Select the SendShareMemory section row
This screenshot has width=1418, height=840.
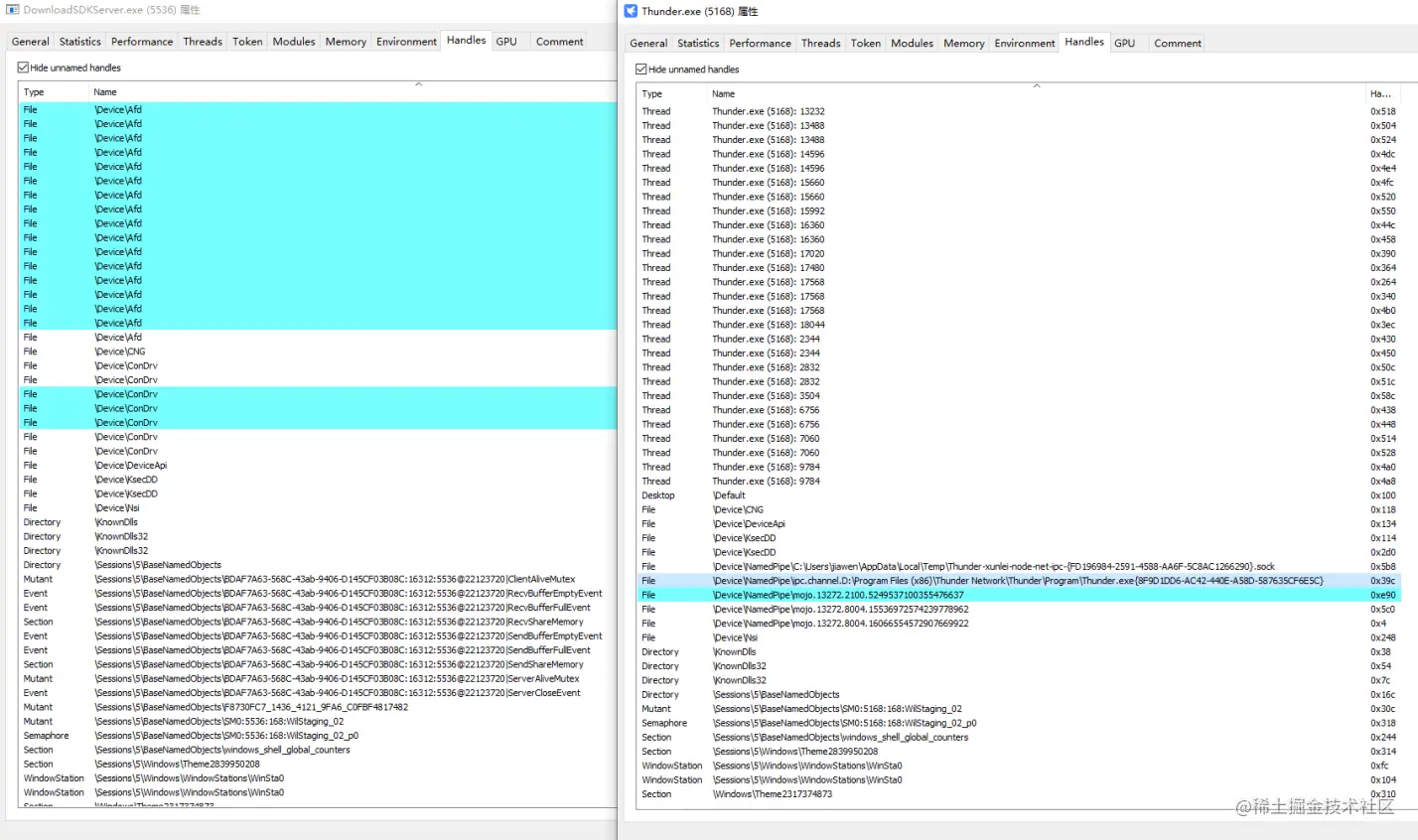click(x=318, y=664)
